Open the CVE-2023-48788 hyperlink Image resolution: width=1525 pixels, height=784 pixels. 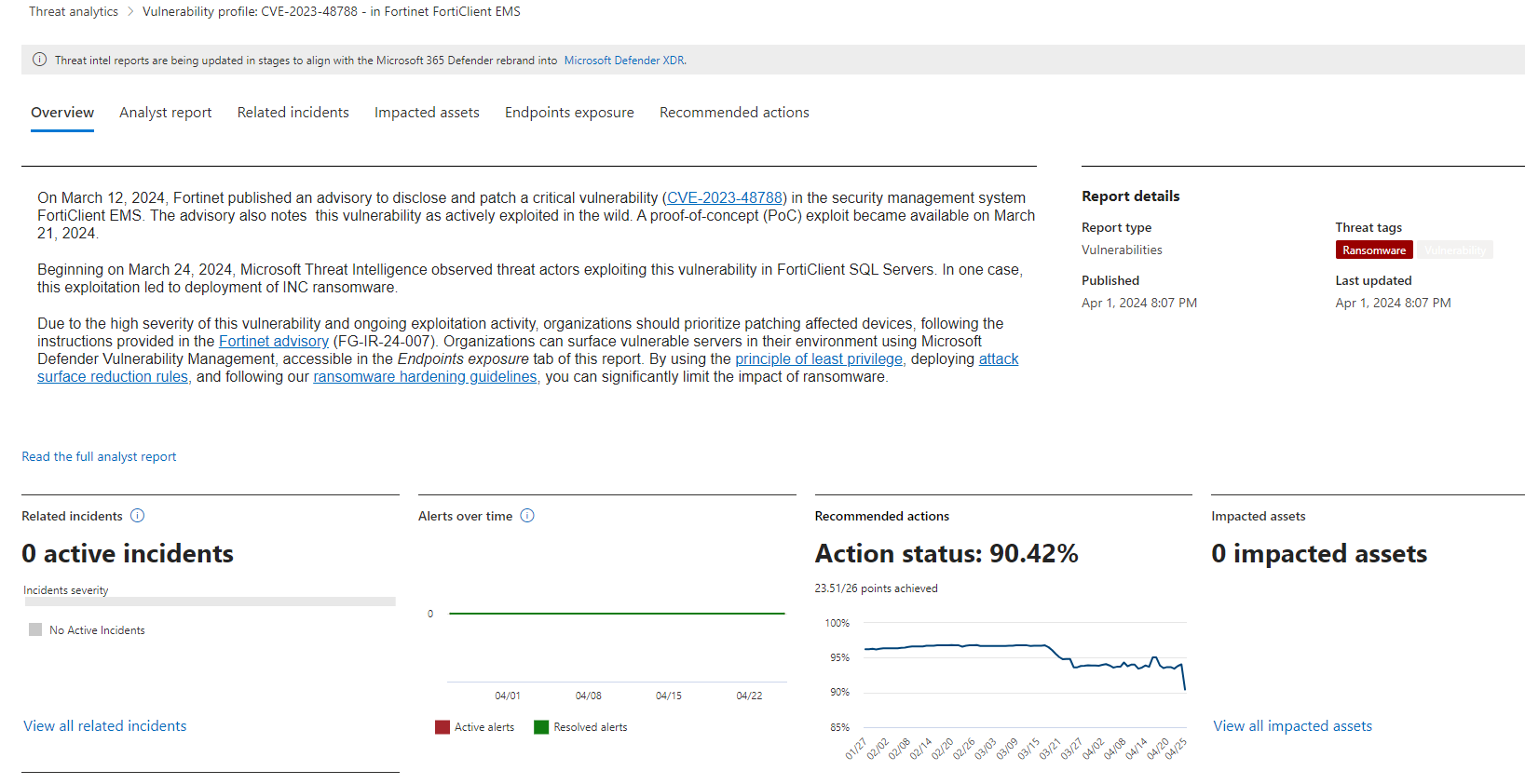pos(725,198)
